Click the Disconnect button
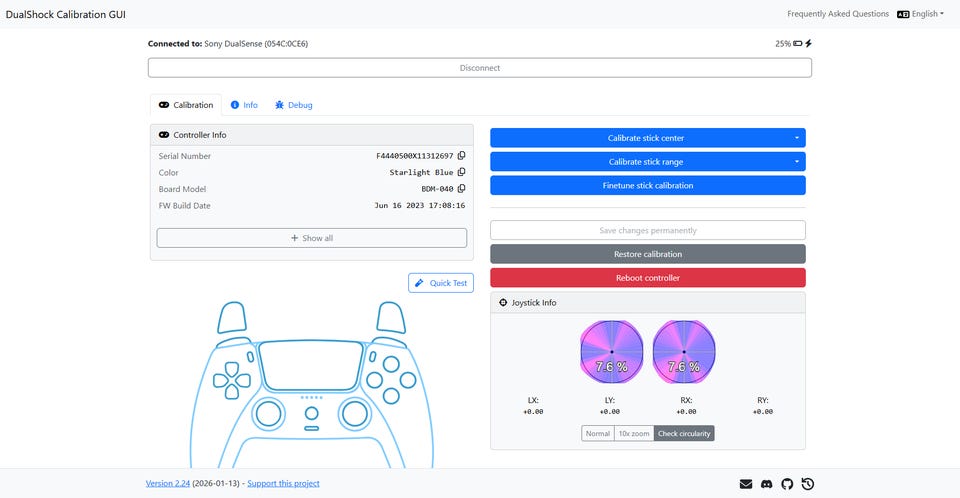 480,68
